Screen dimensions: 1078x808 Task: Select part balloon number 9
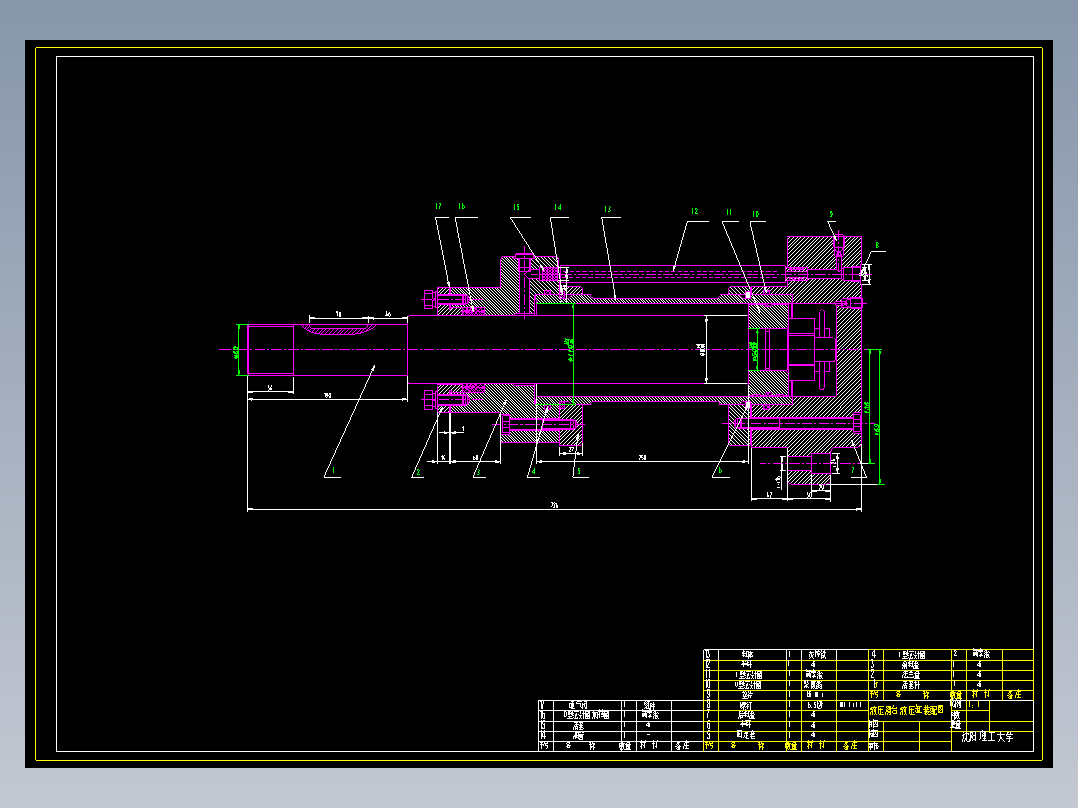point(831,215)
